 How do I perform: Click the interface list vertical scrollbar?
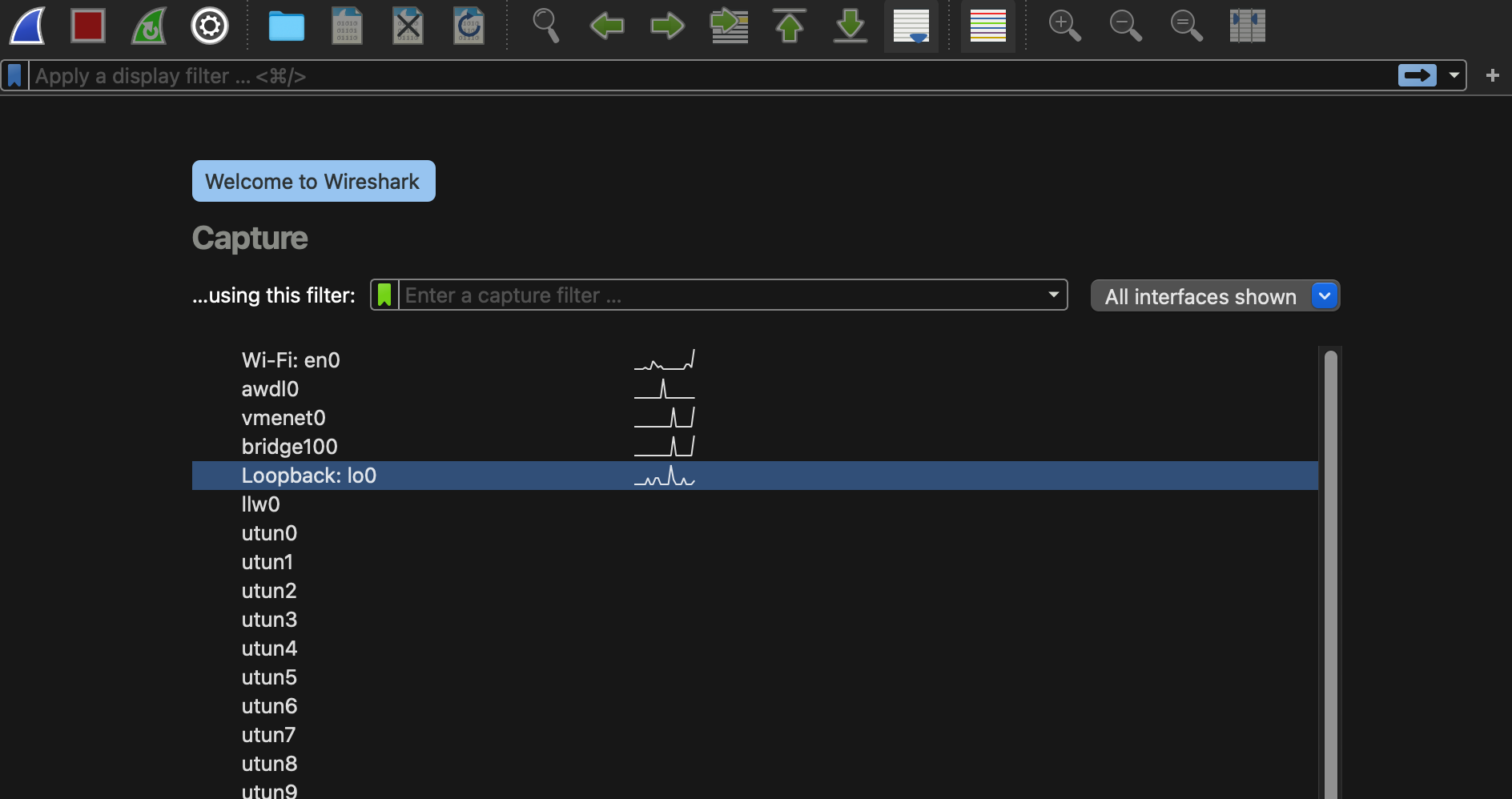coord(1330,560)
